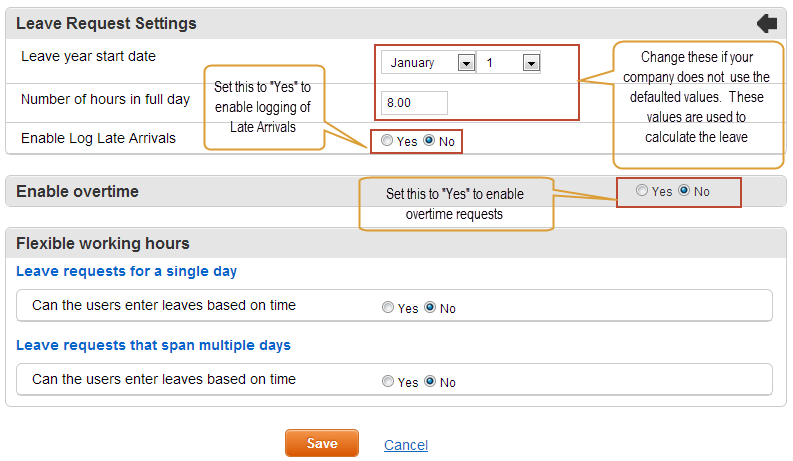793x461 pixels.
Task: Choose Yes for single day time-based leaves
Action: click(x=388, y=307)
